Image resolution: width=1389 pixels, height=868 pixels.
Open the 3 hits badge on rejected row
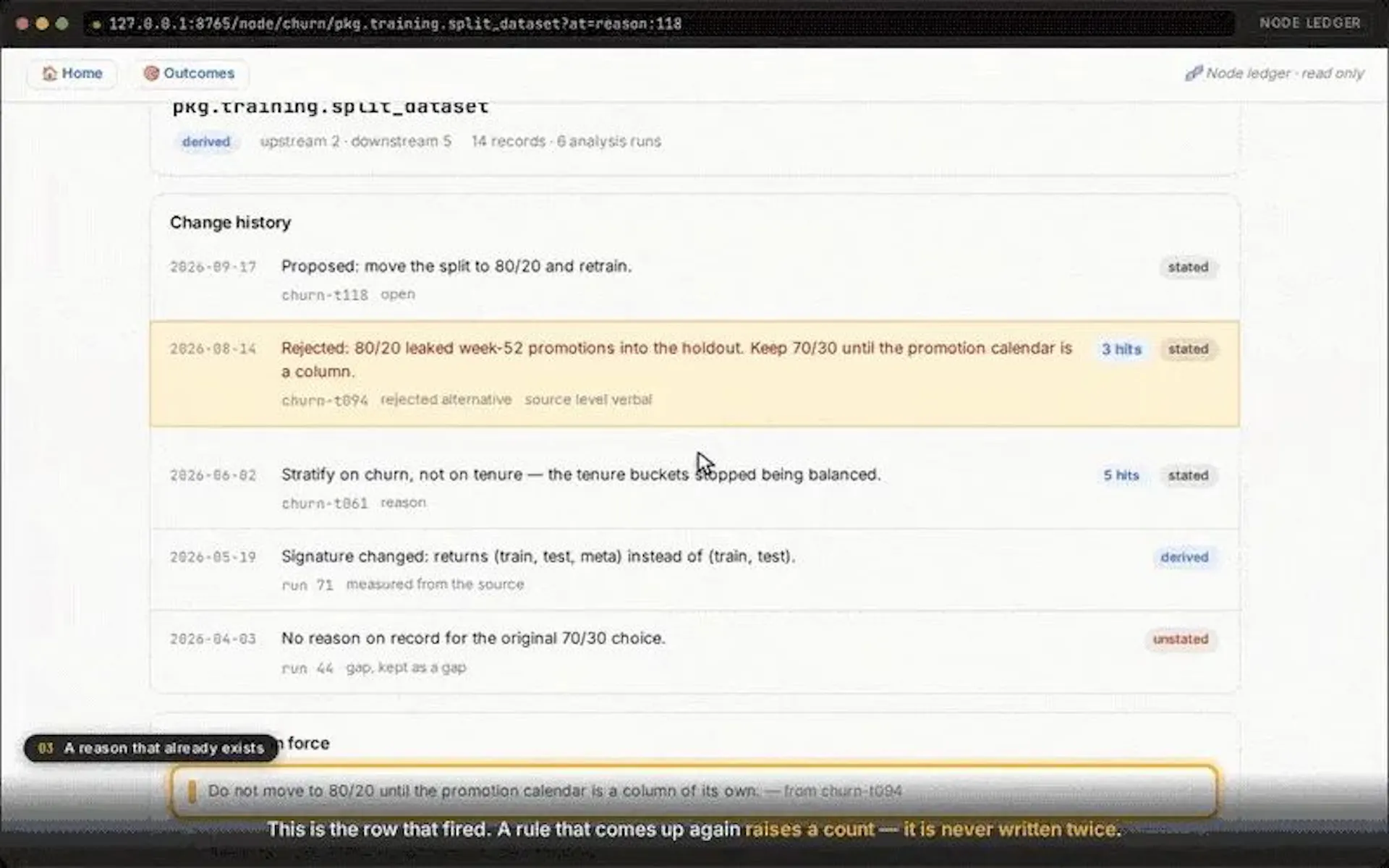tap(1121, 349)
